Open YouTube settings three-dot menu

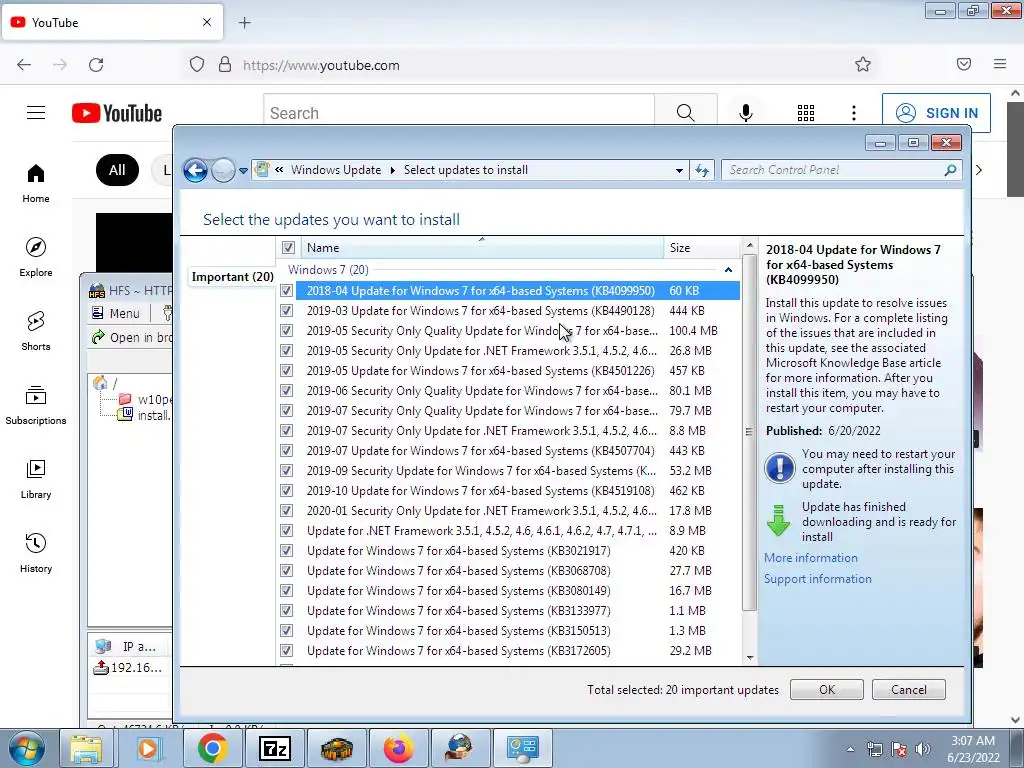pyautogui.click(x=854, y=113)
